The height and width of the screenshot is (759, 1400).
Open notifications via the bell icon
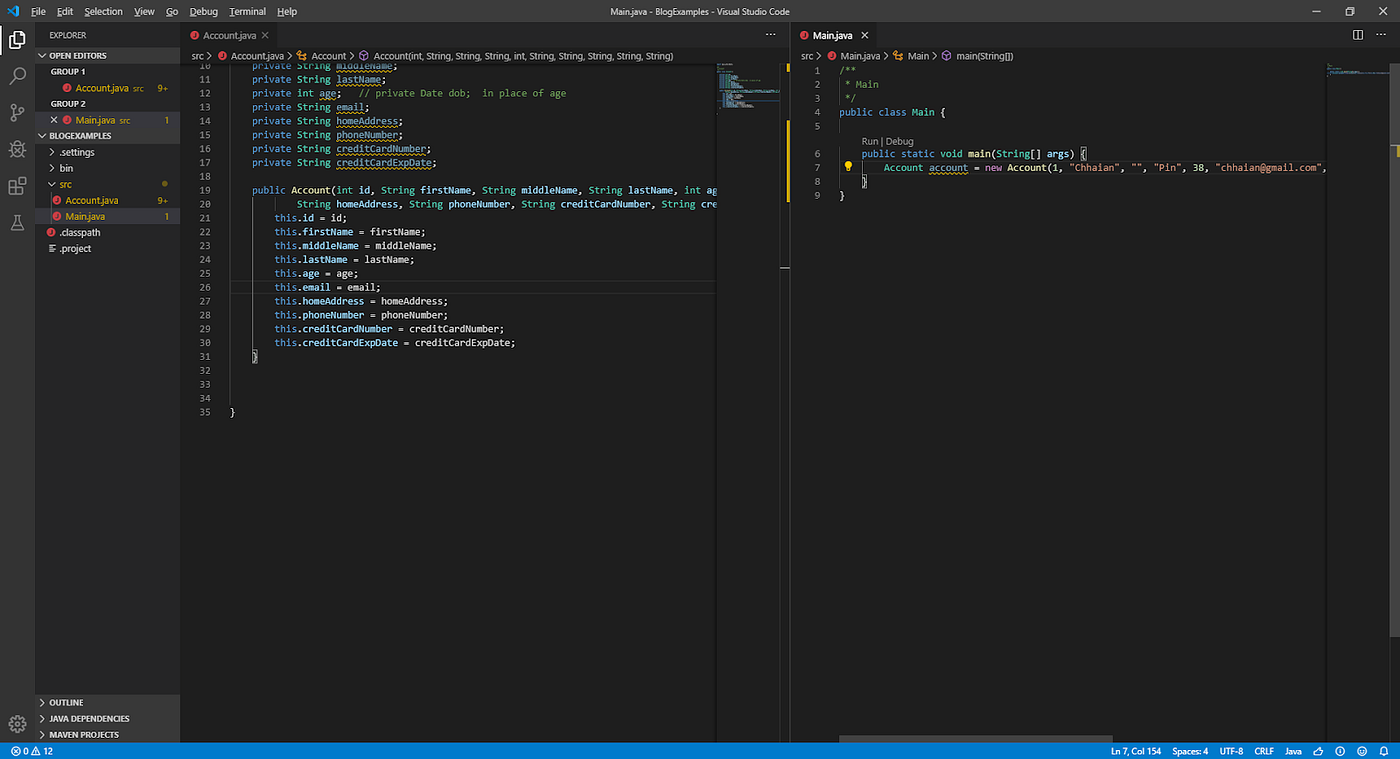[1383, 750]
